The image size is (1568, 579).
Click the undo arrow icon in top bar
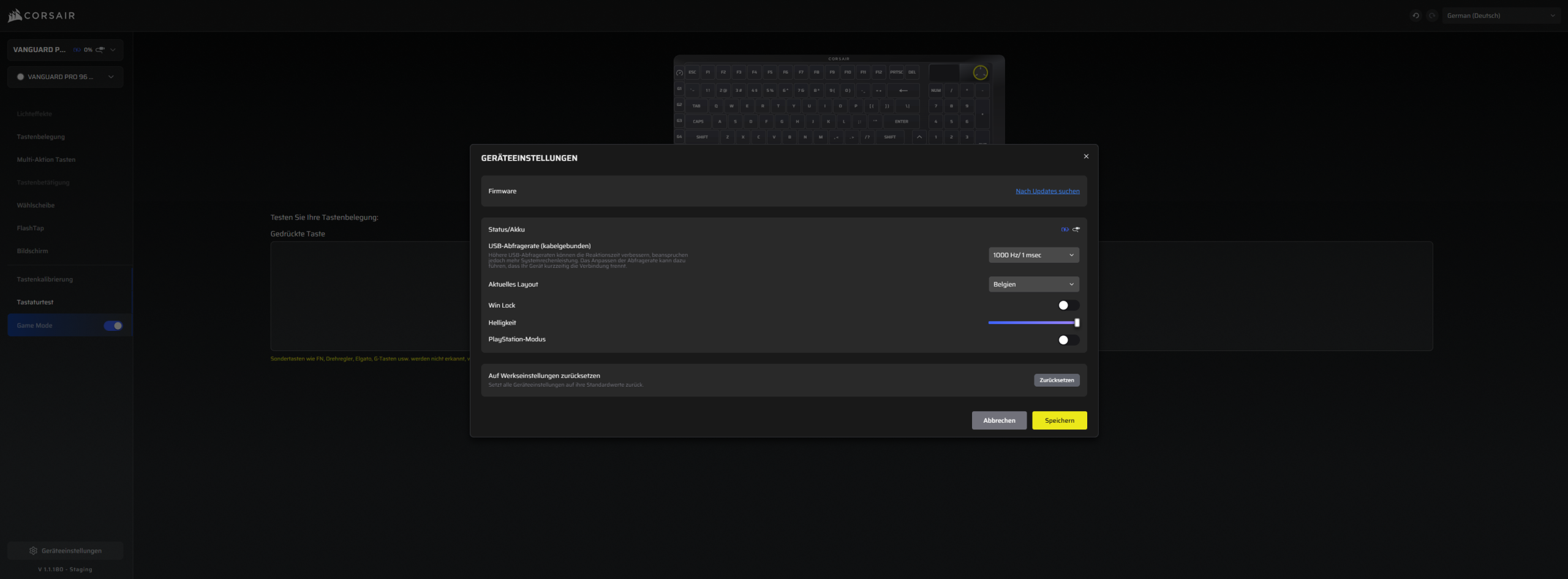point(1415,16)
